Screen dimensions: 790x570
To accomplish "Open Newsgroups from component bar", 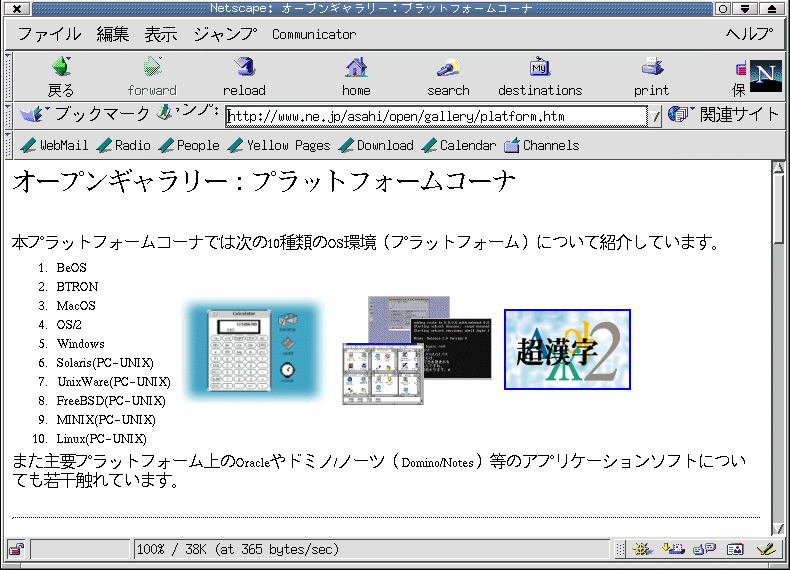I will pyautogui.click(x=704, y=548).
